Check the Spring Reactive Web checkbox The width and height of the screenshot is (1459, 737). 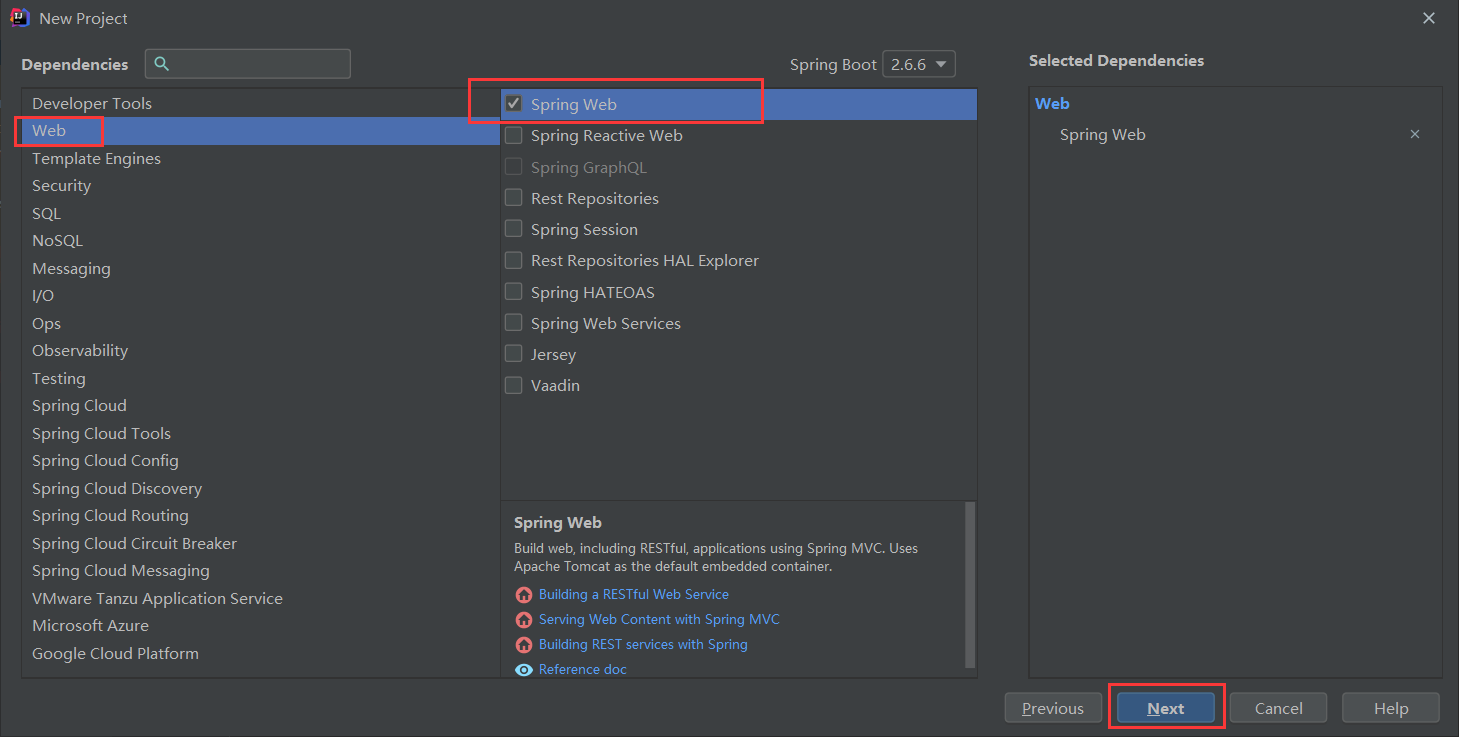514,135
